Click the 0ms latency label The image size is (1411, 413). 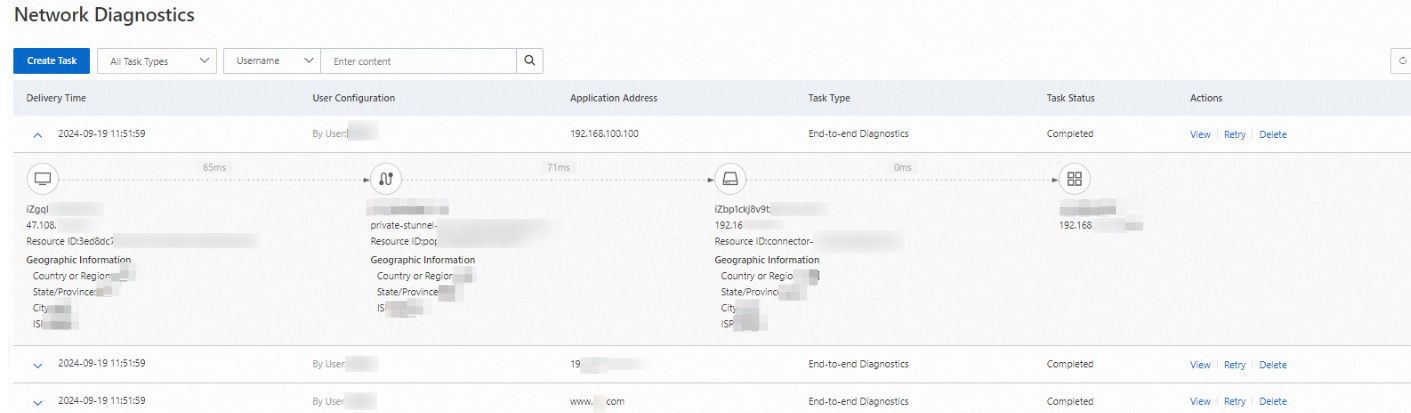click(x=903, y=167)
